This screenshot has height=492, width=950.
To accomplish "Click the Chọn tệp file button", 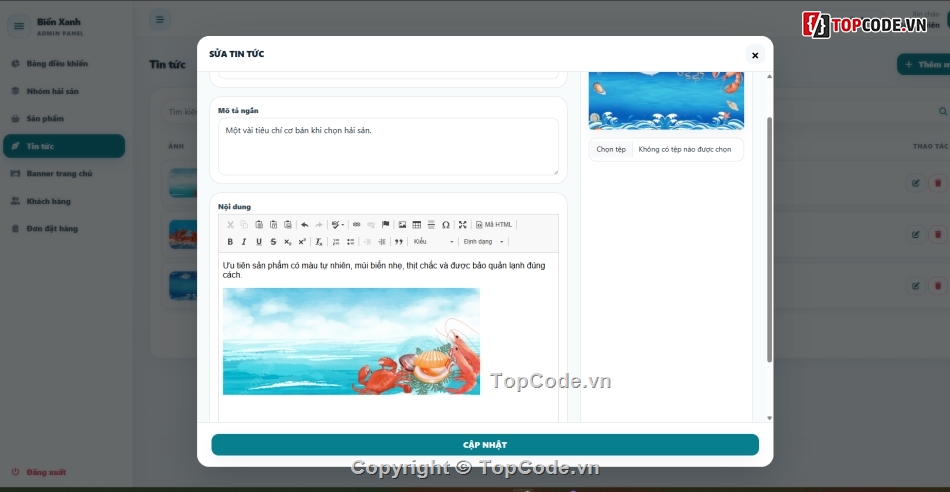I will point(611,150).
